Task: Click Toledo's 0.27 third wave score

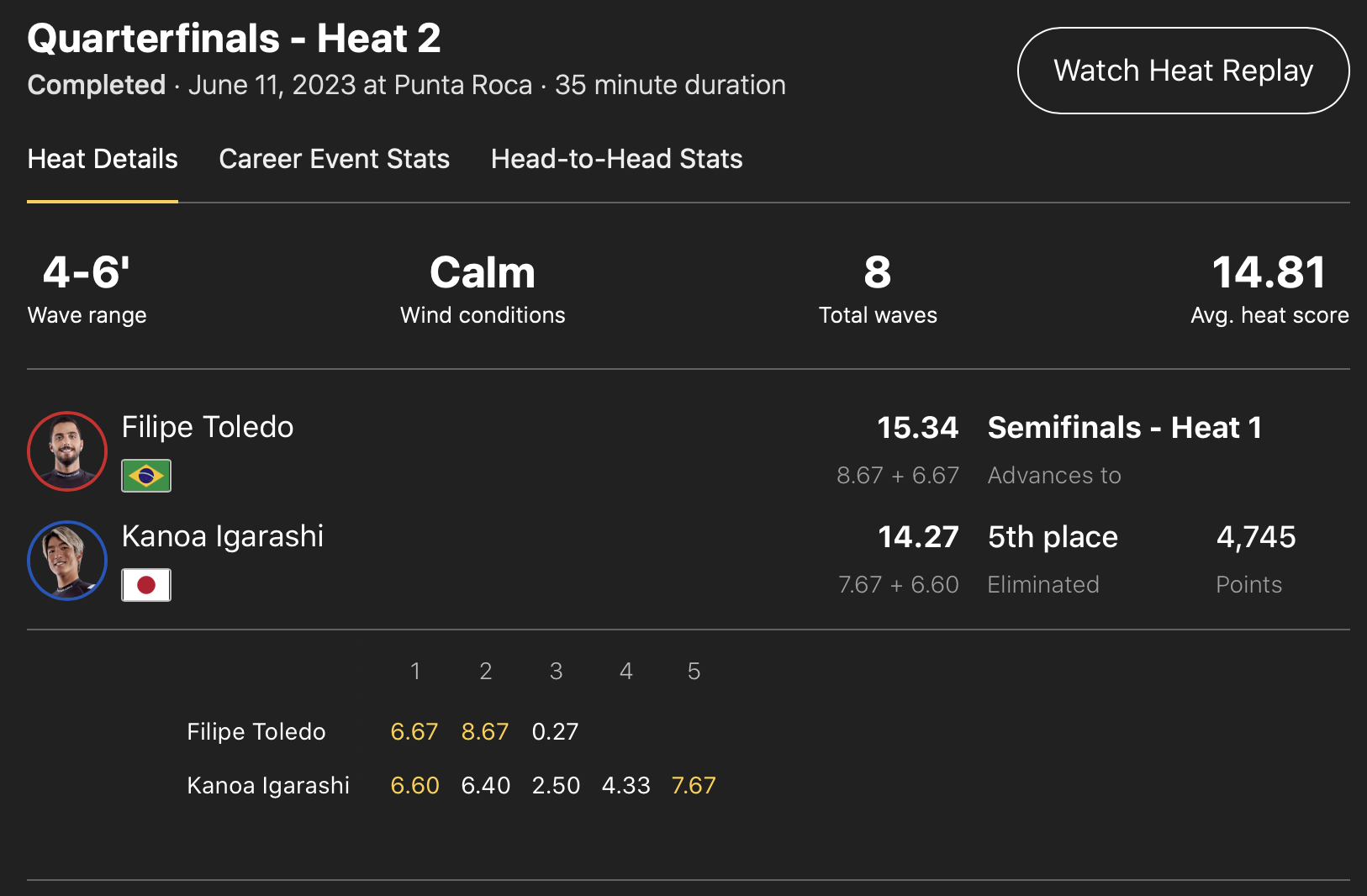Action: 555,731
